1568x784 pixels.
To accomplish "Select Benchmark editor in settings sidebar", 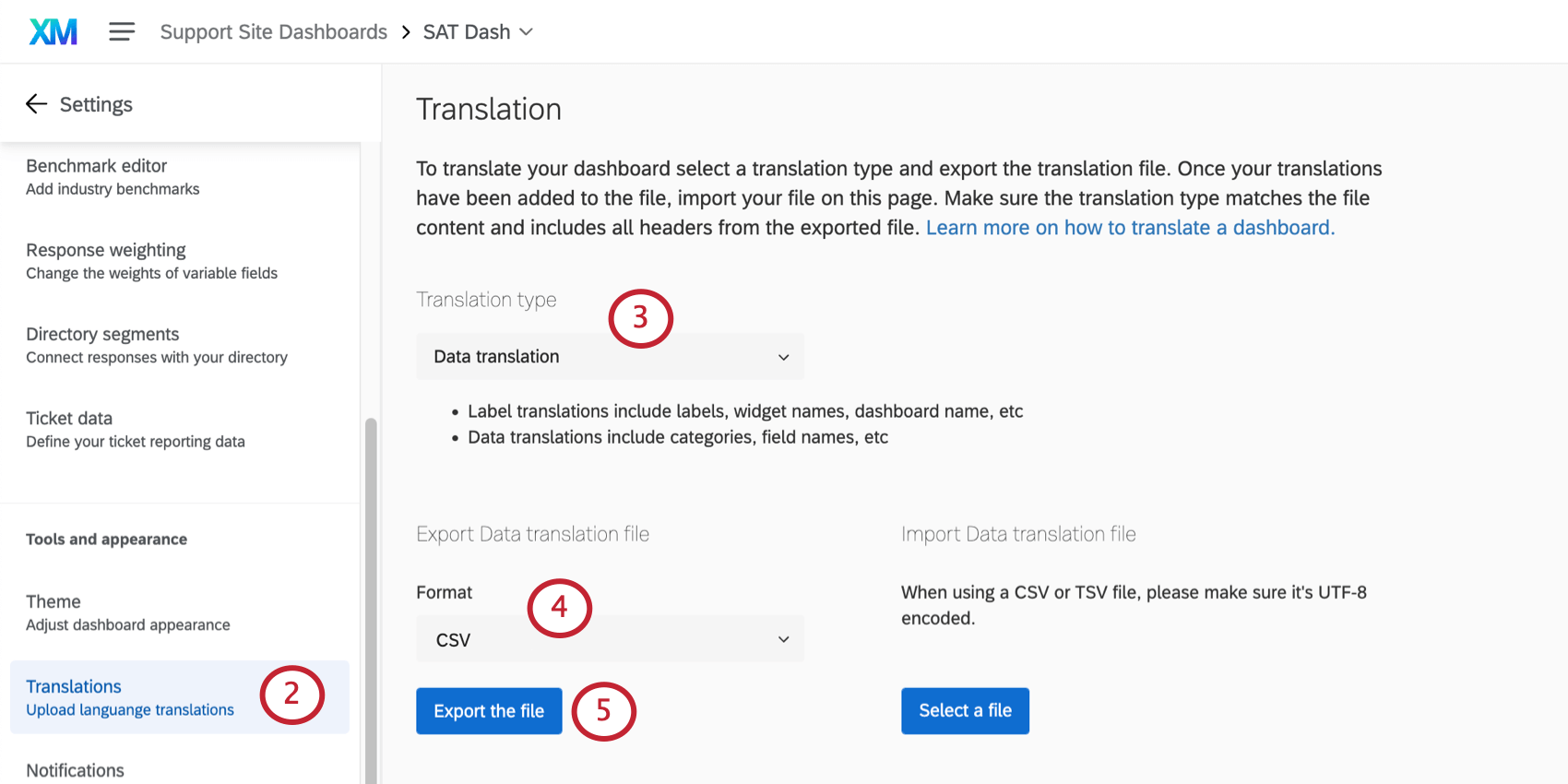I will tap(97, 166).
